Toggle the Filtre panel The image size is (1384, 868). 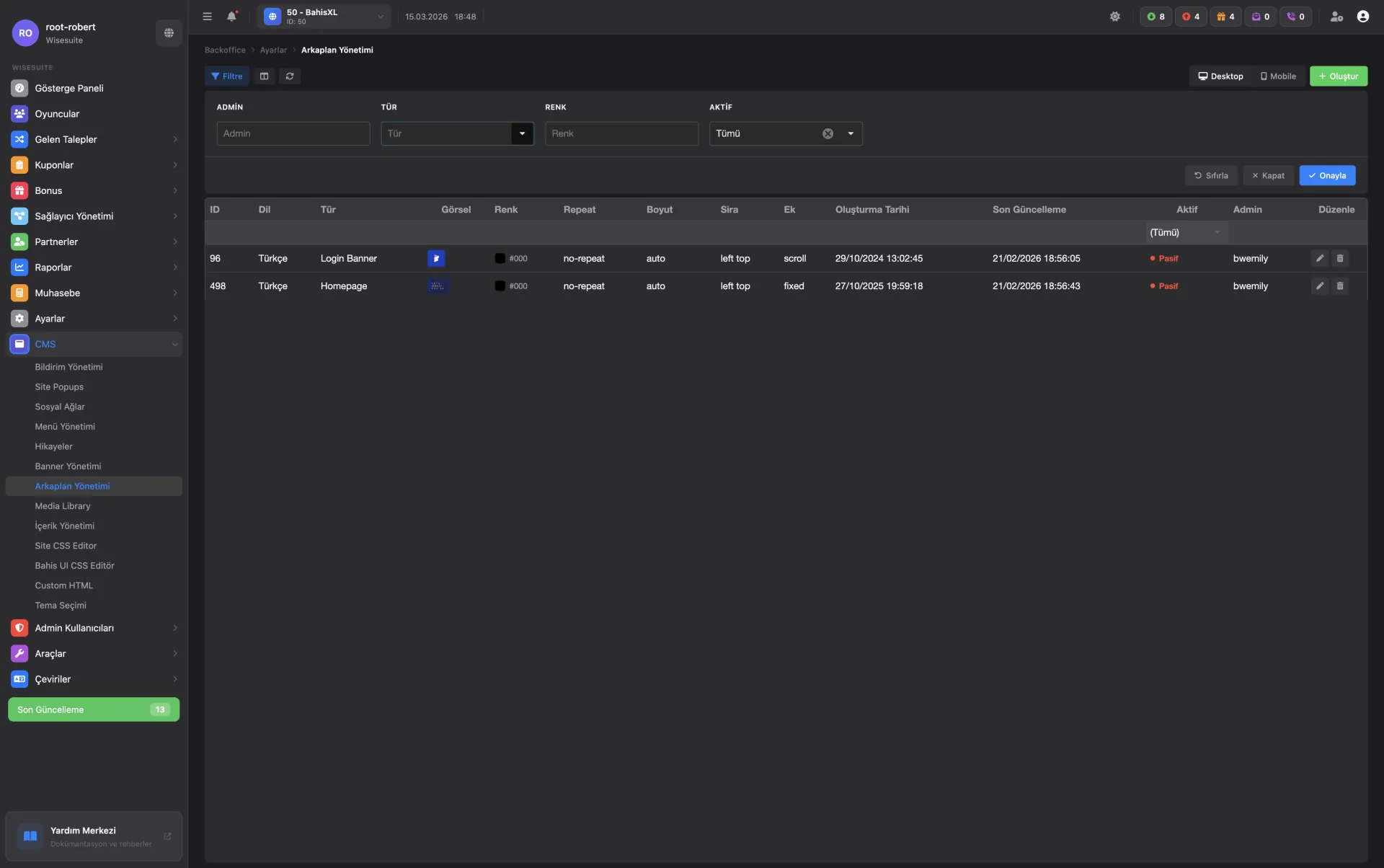coord(227,76)
